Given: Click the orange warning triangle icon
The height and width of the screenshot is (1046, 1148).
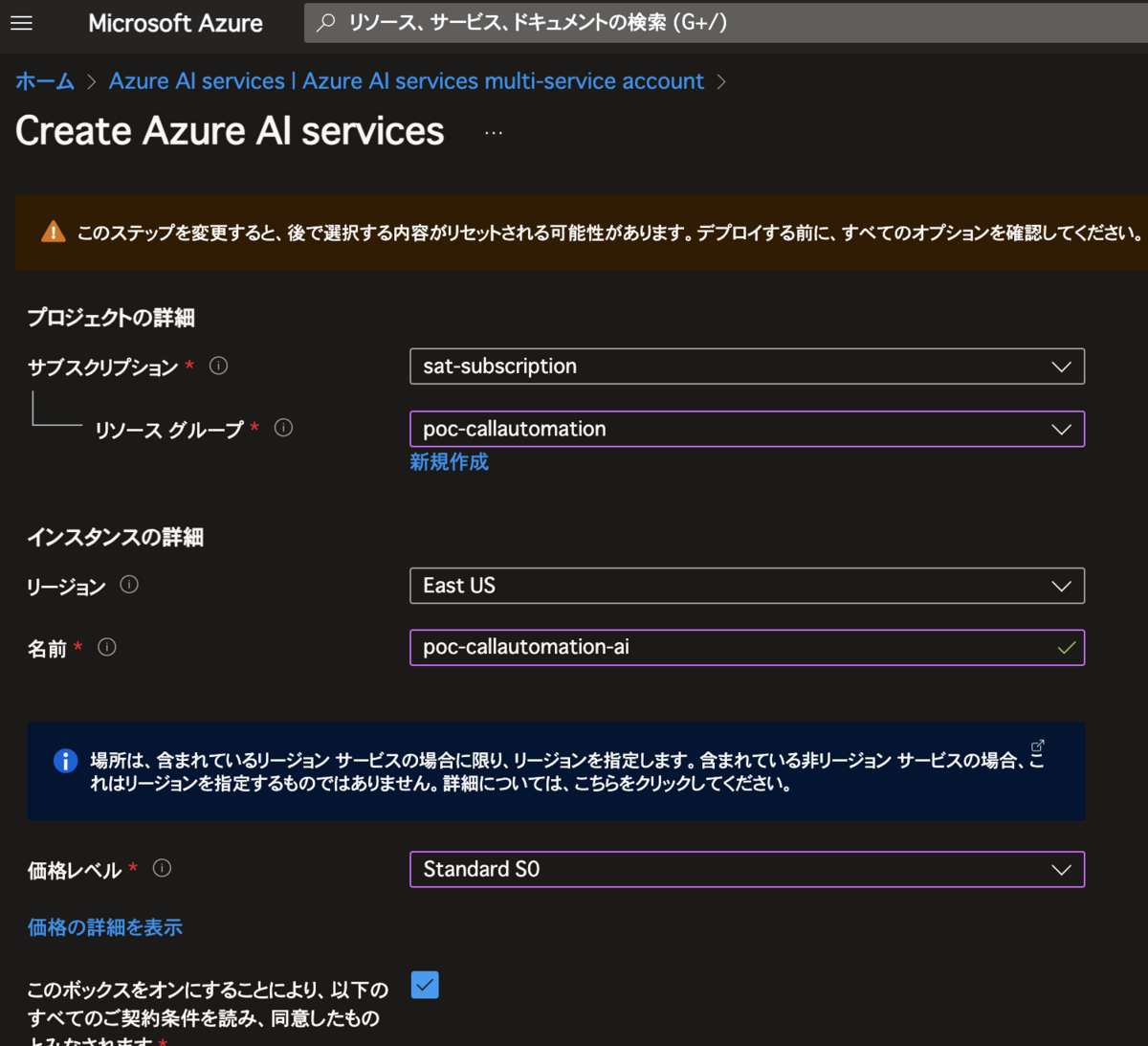Looking at the screenshot, I should click(54, 232).
